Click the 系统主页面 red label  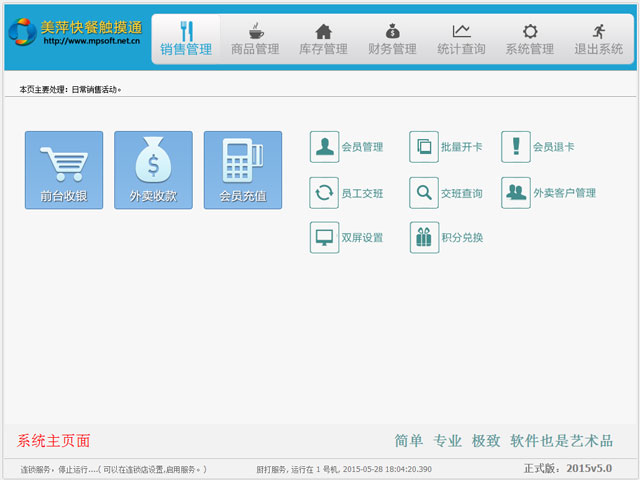(x=54, y=440)
